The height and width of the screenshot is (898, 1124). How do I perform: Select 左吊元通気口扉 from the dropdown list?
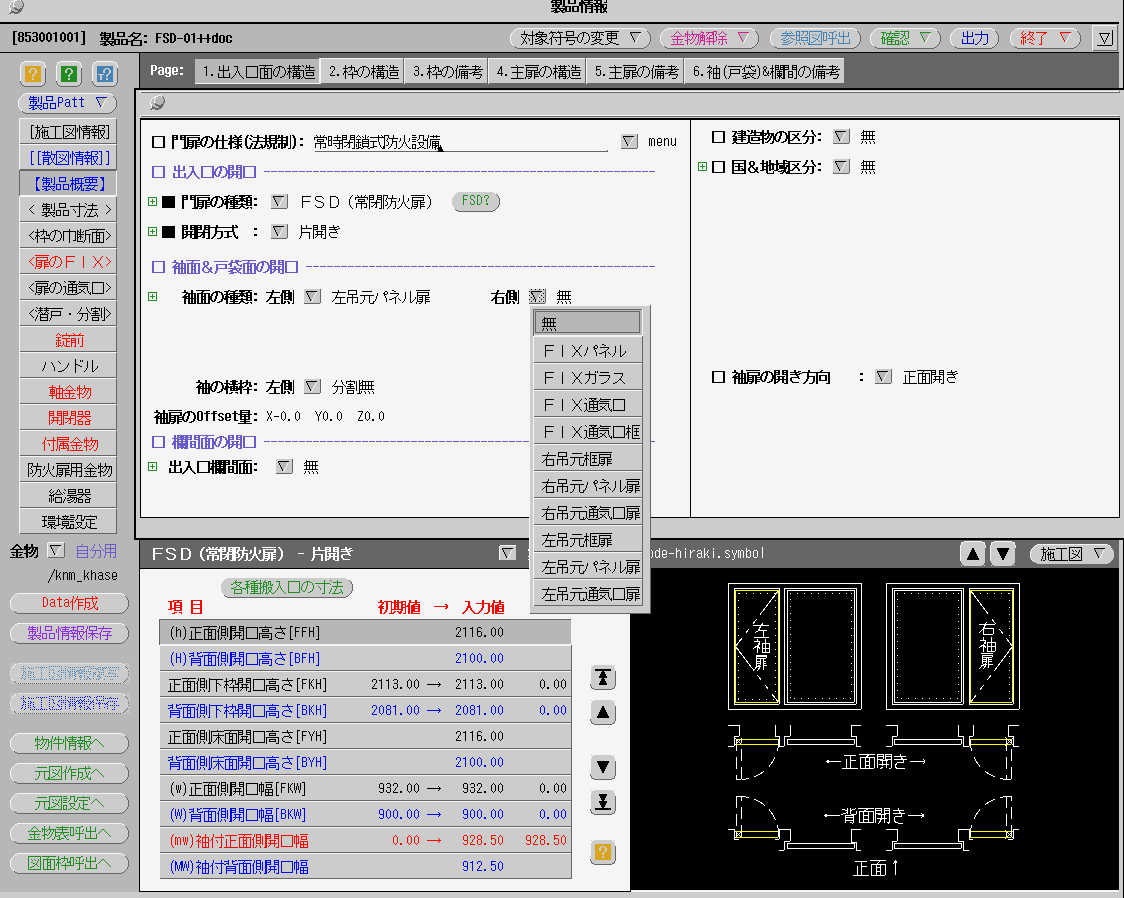point(588,594)
